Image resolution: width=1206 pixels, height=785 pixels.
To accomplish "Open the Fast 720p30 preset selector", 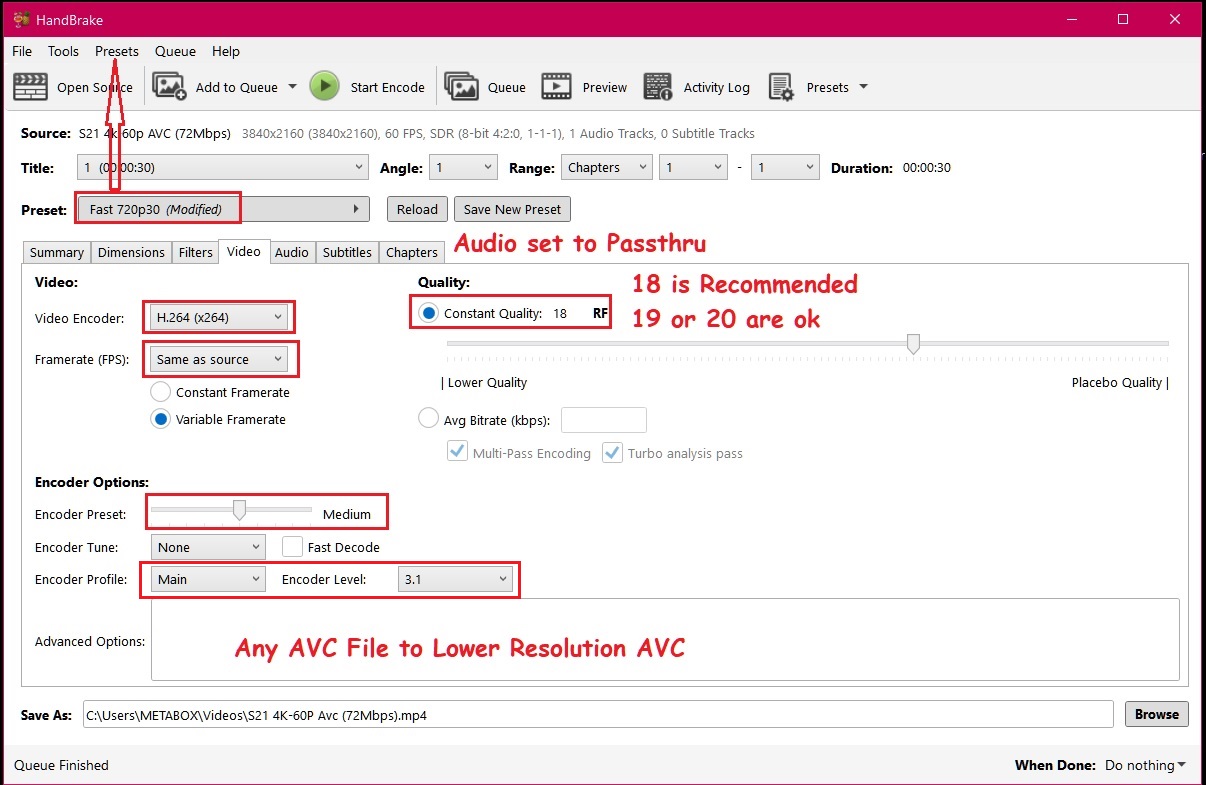I will pos(223,209).
